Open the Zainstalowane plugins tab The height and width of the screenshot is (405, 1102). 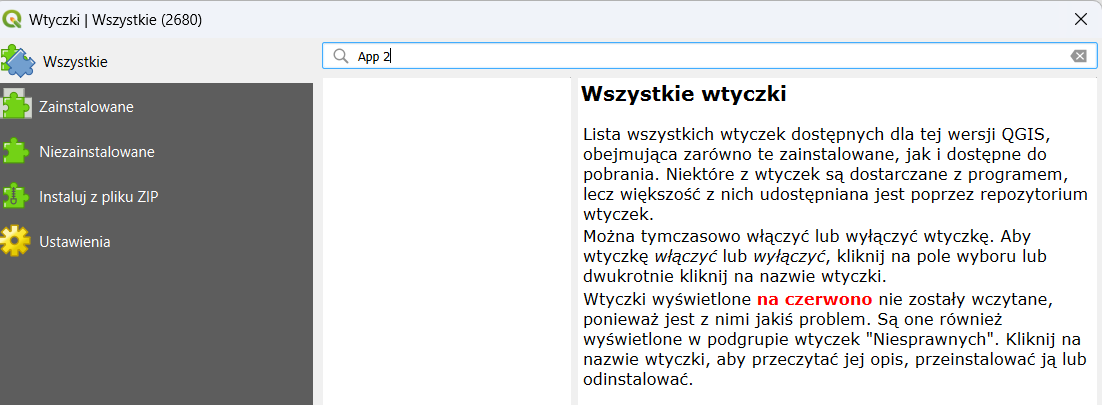tap(156, 106)
